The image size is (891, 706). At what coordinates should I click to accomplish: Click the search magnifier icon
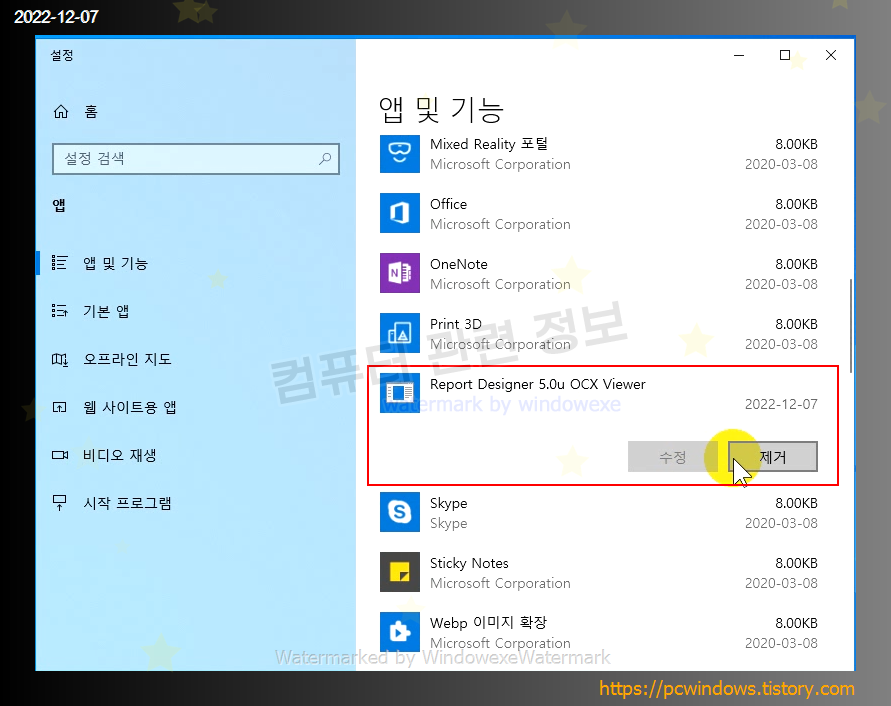coord(325,159)
